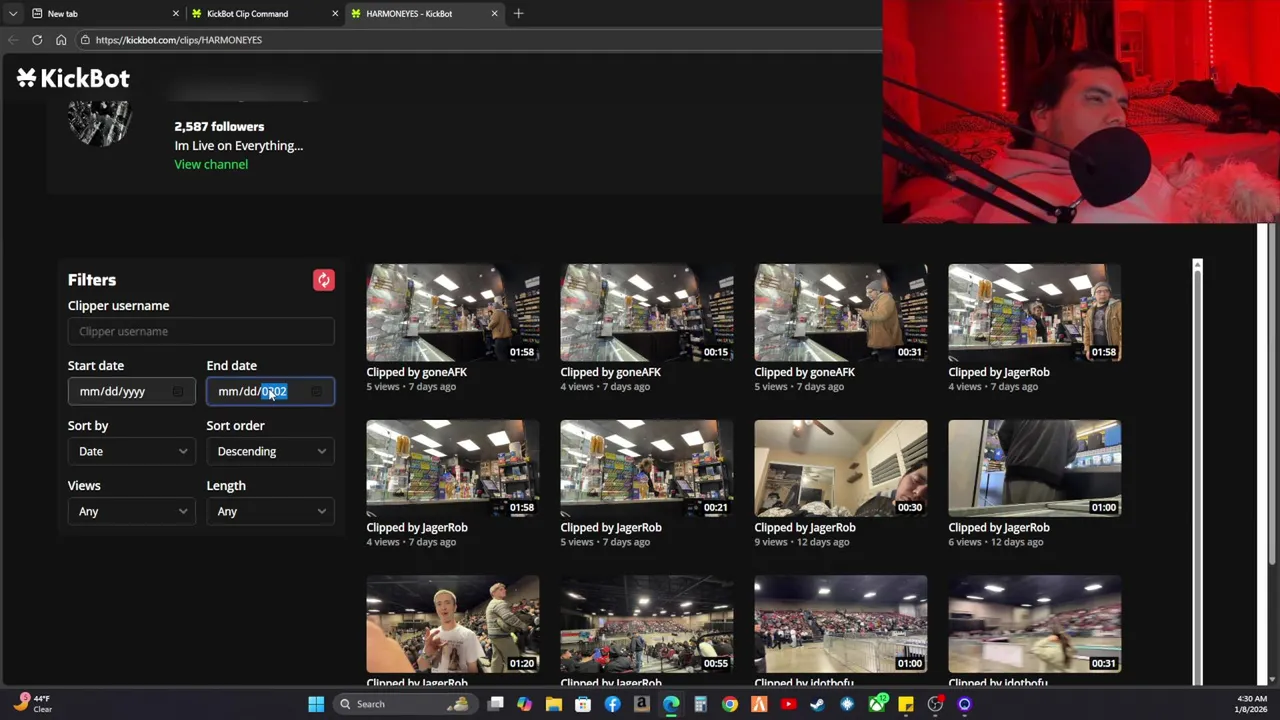
Task: Open Xbox app from the taskbar
Action: click(876, 704)
